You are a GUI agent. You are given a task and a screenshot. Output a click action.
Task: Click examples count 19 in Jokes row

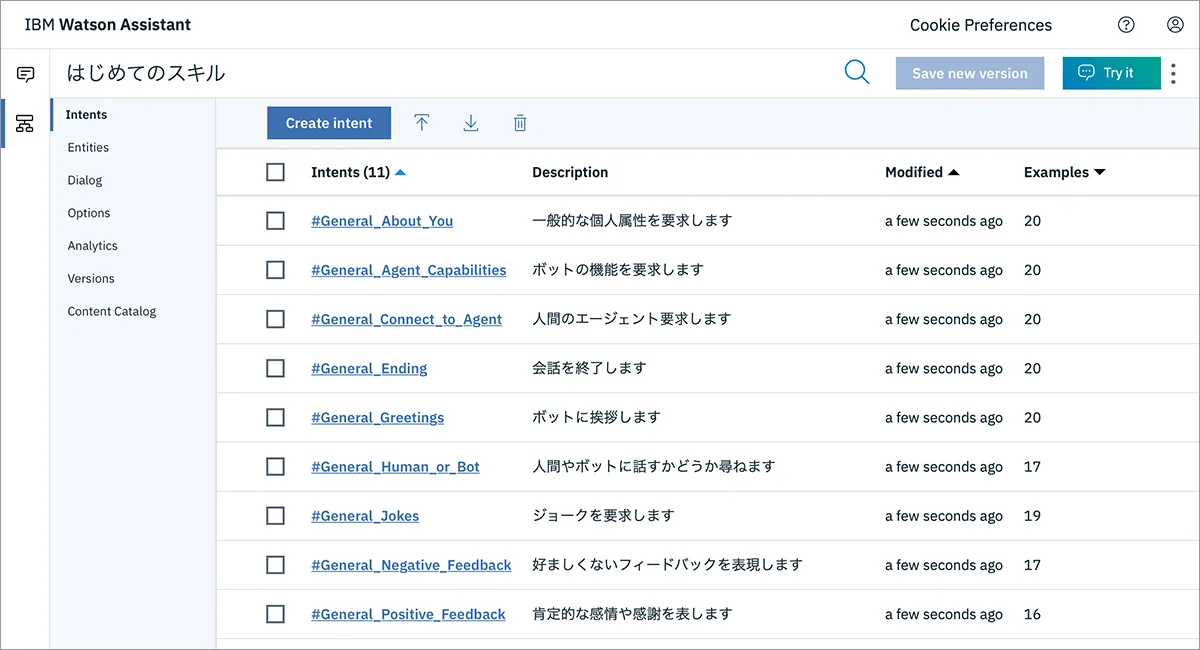pyautogui.click(x=1032, y=516)
